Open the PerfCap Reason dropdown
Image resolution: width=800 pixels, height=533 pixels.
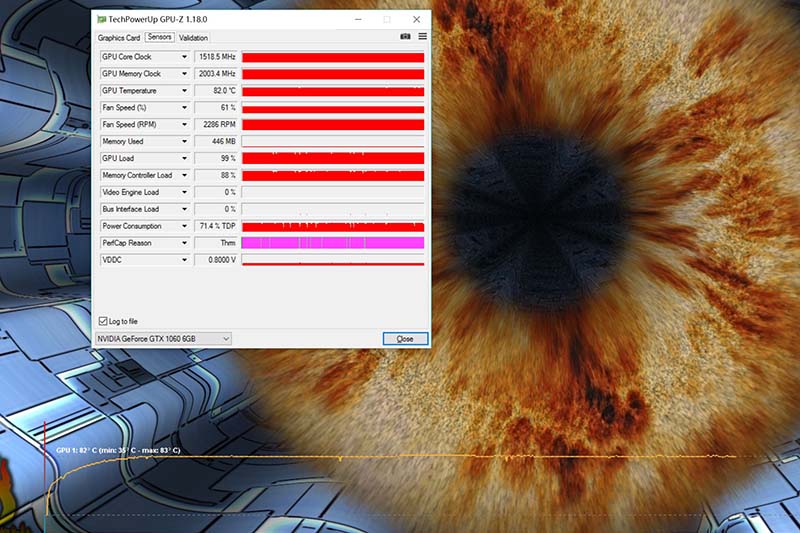click(184, 243)
